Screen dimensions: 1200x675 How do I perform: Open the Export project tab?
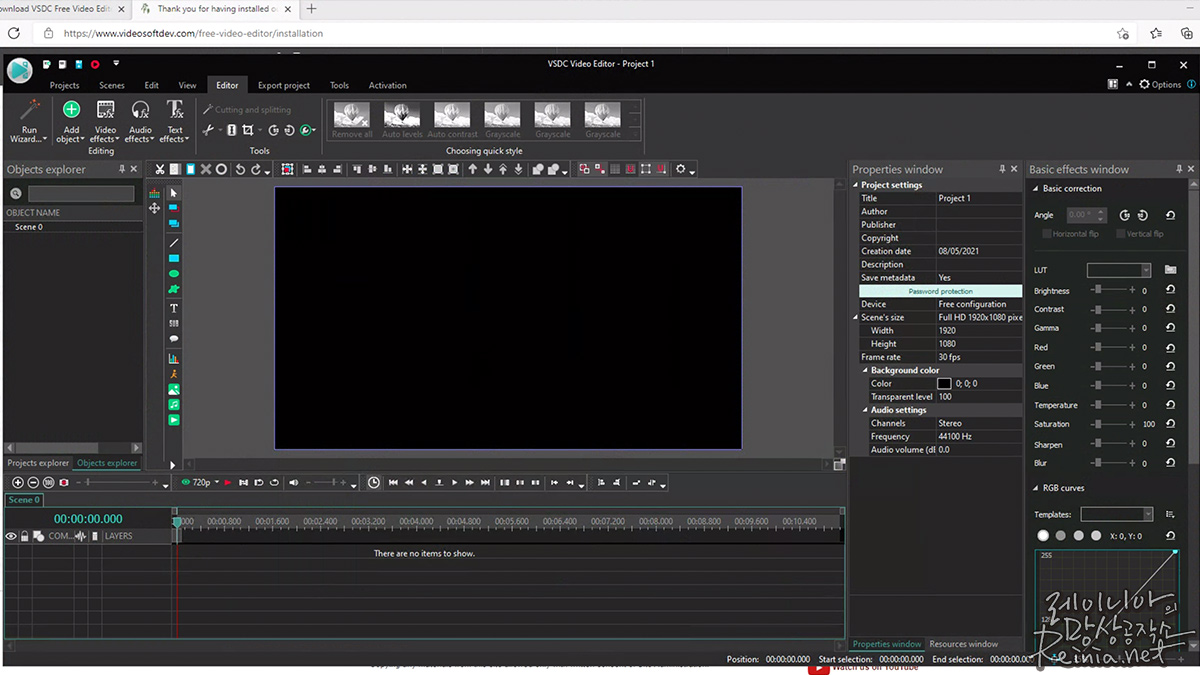[x=284, y=85]
